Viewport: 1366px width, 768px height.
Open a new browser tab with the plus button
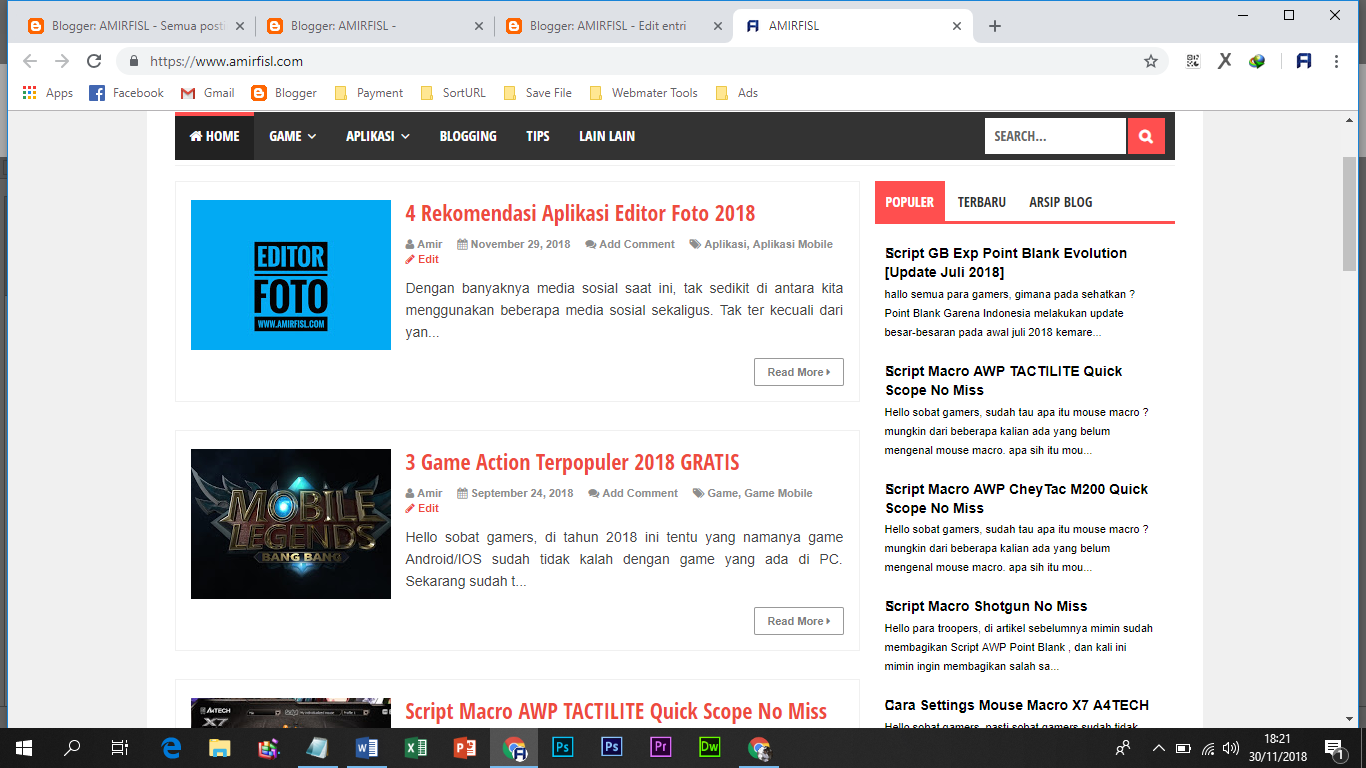tap(994, 26)
